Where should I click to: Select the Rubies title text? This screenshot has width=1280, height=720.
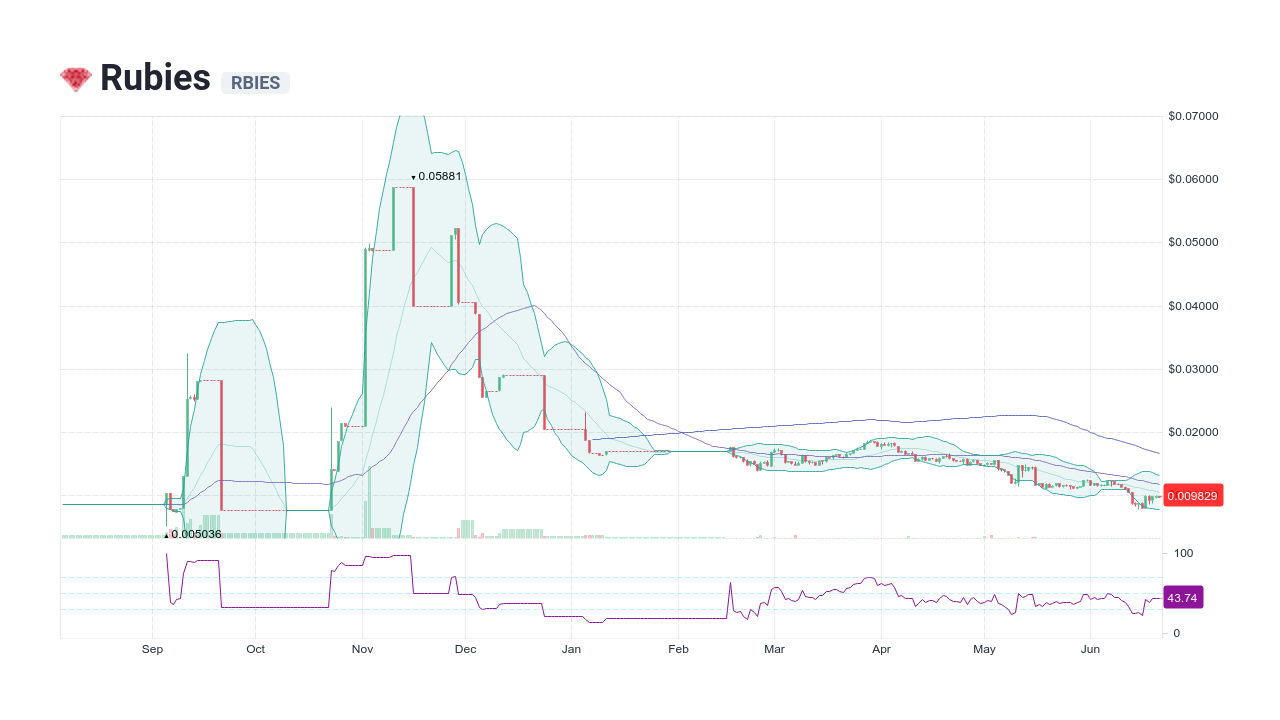[x=154, y=78]
